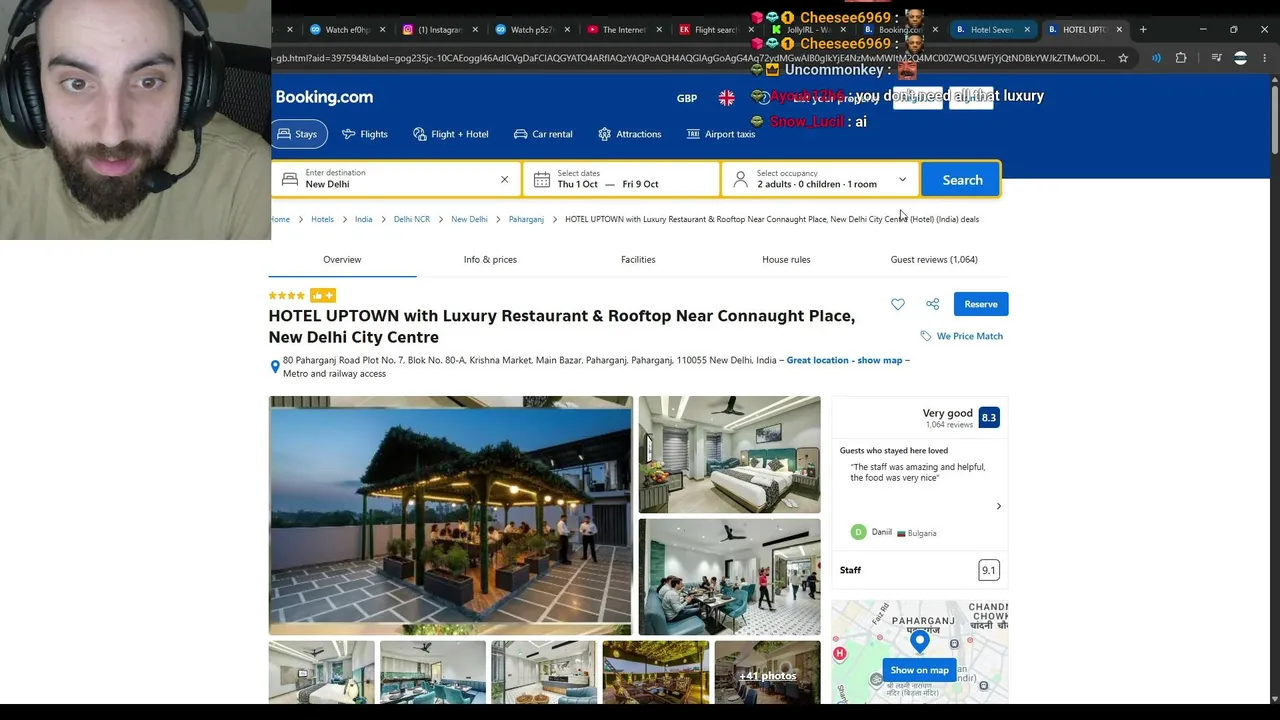
Task: Open the UK flag language selector
Action: [x=726, y=97]
